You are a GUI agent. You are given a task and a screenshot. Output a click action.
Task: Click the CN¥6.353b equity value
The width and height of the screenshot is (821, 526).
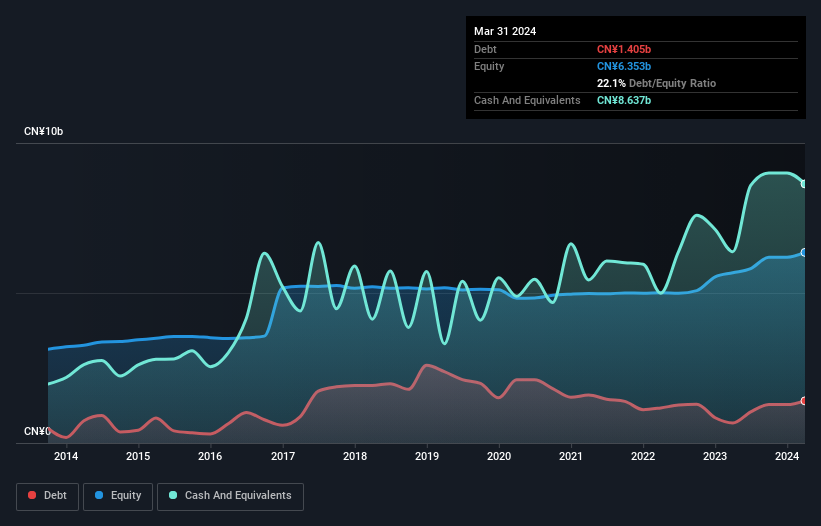(624, 66)
